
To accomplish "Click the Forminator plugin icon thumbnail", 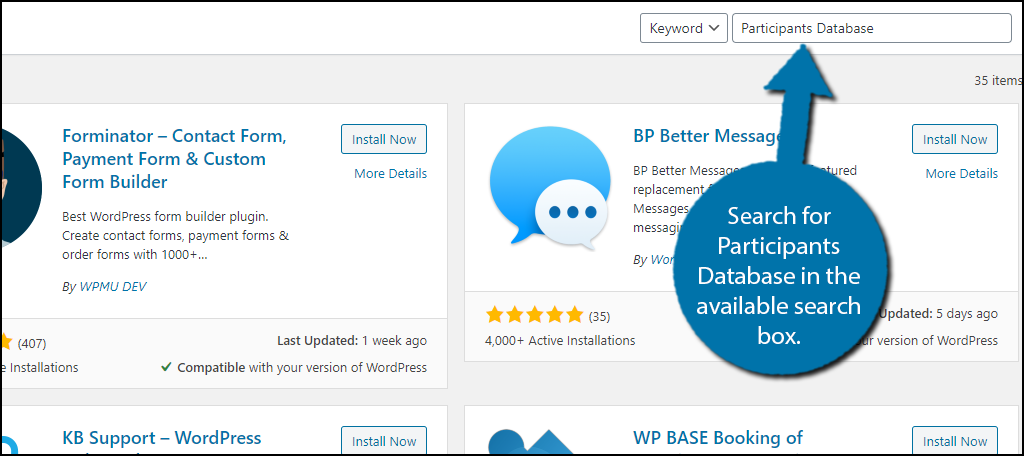I will [x=22, y=187].
